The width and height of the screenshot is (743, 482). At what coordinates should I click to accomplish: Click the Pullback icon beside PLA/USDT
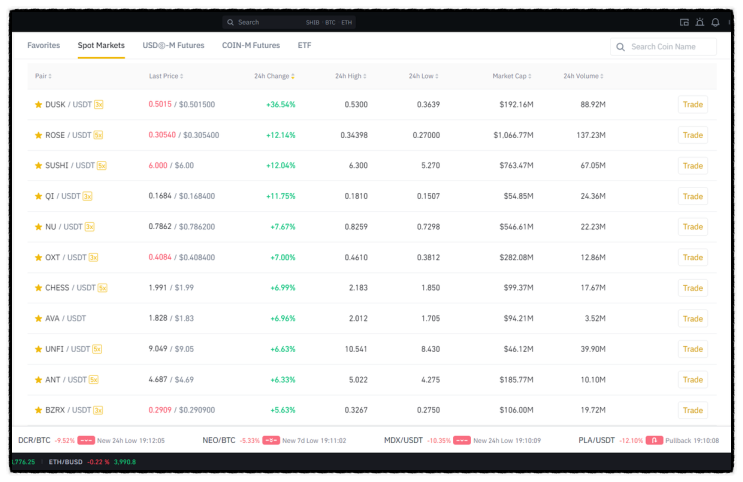click(654, 440)
